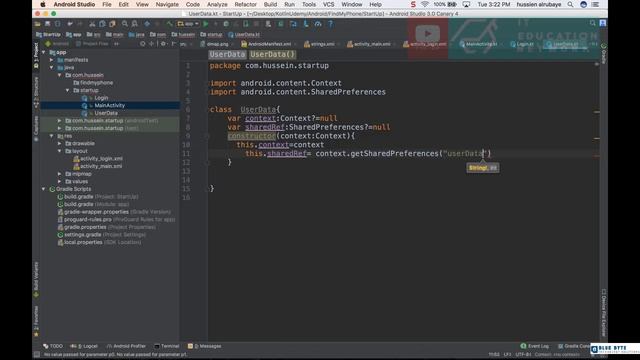Click the Debug app bug icon
The height and width of the screenshot is (360, 640).
click(x=226, y=24)
